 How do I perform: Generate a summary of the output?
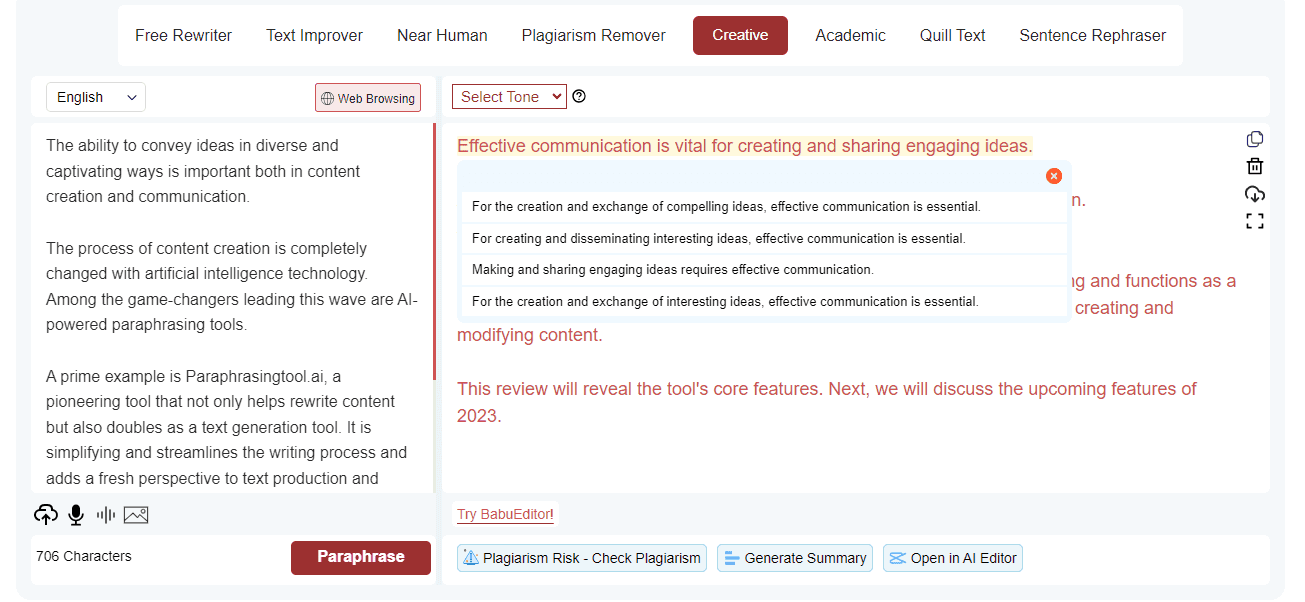794,558
